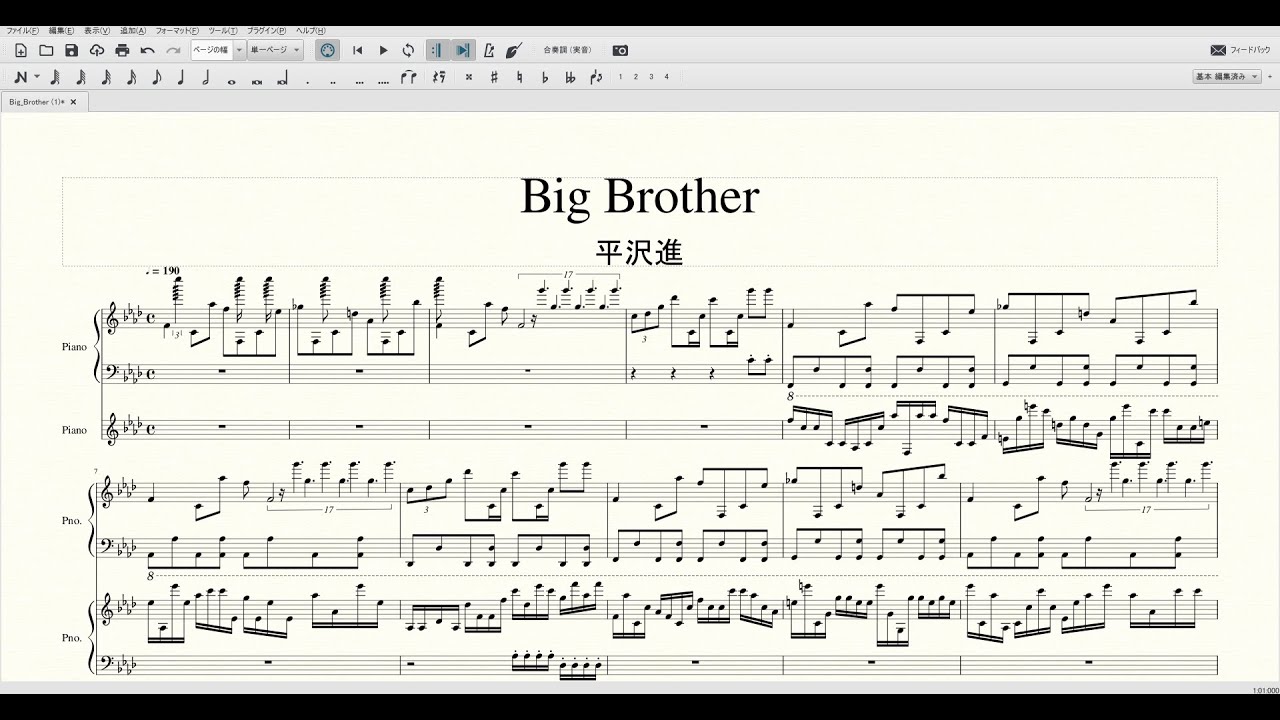Add a new workspace with plus button
The width and height of the screenshot is (1280, 720).
(x=1270, y=77)
